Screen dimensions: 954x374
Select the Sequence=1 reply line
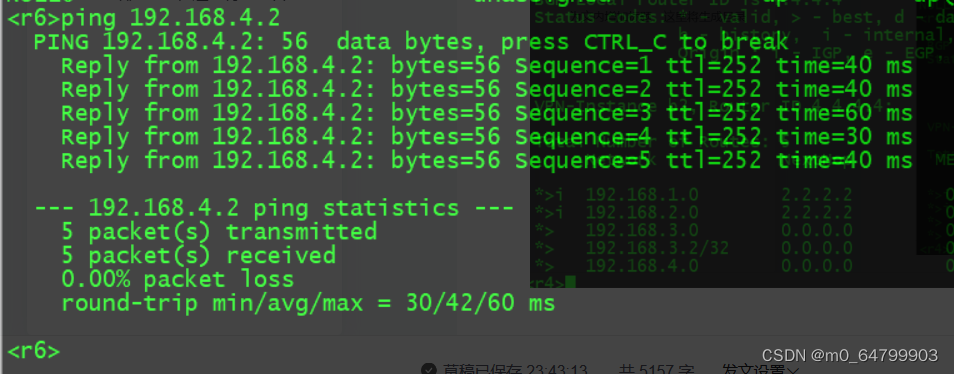click(x=486, y=66)
